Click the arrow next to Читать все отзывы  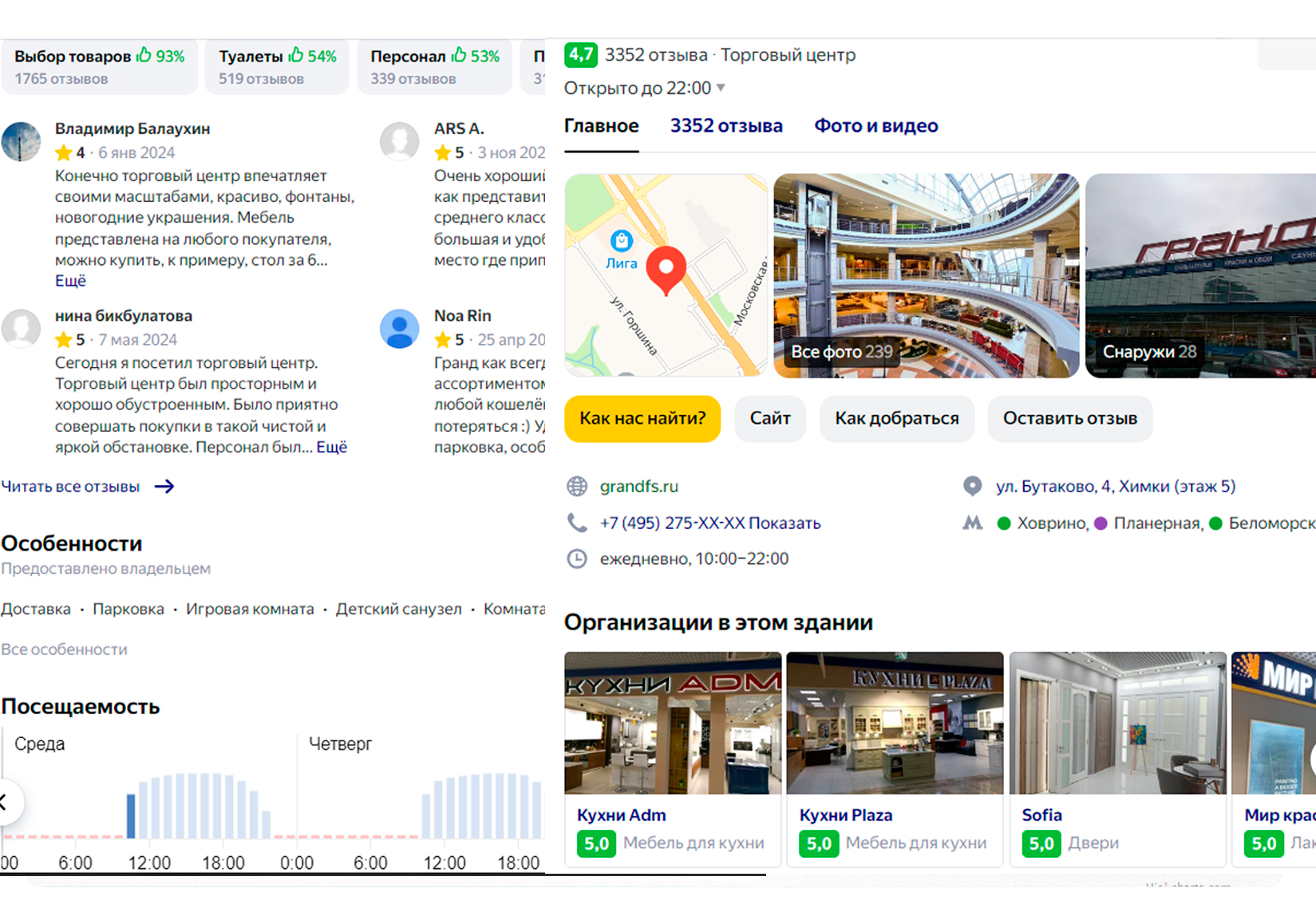coord(164,486)
